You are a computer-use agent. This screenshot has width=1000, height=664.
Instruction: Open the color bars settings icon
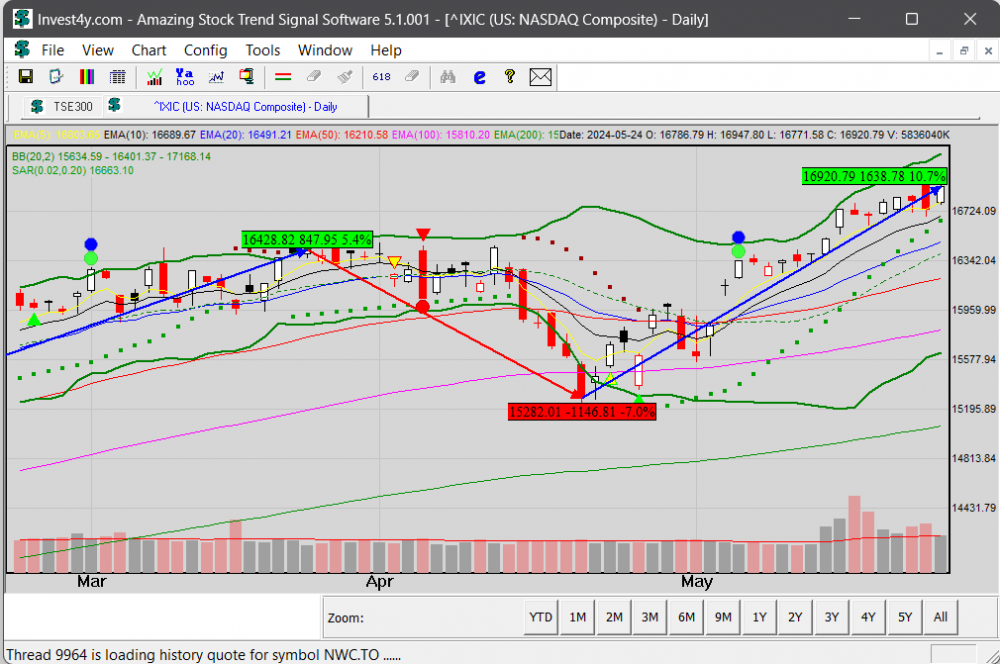coord(87,77)
